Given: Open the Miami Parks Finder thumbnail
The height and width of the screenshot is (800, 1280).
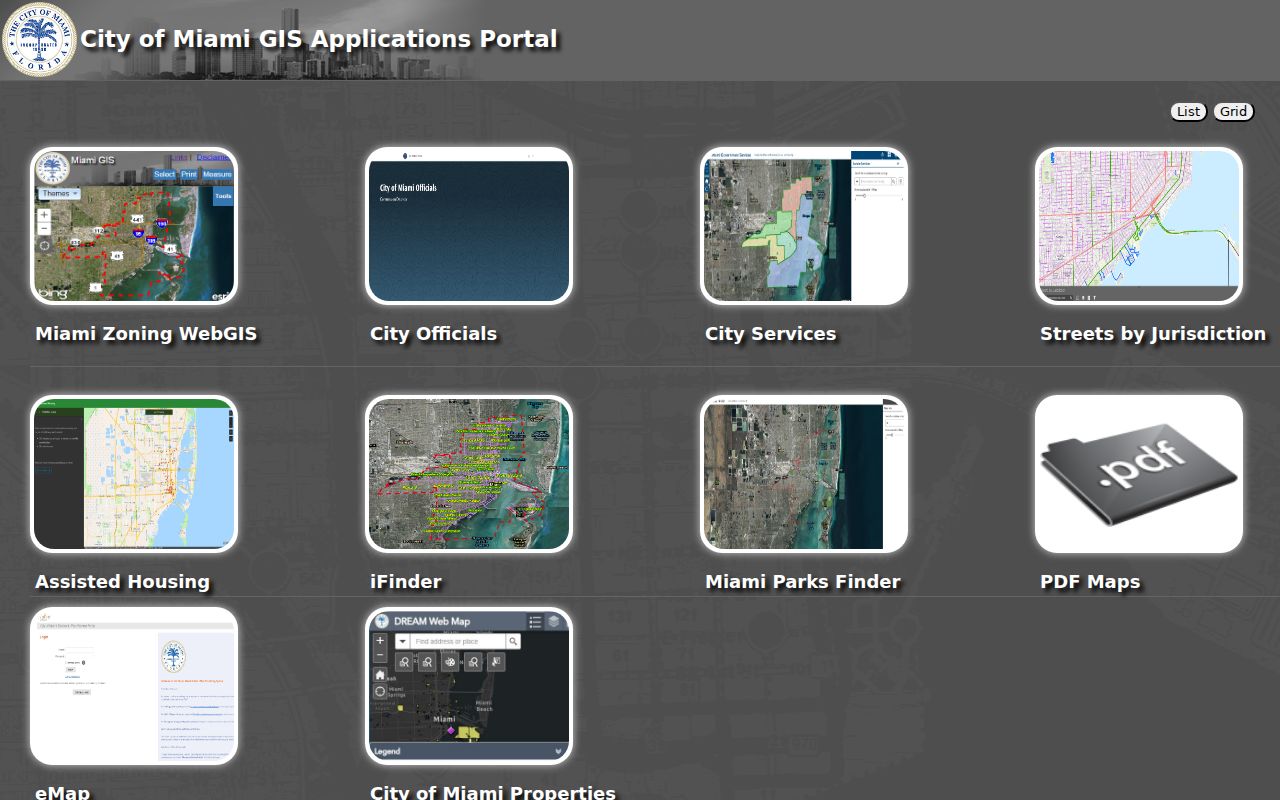Looking at the screenshot, I should (804, 474).
